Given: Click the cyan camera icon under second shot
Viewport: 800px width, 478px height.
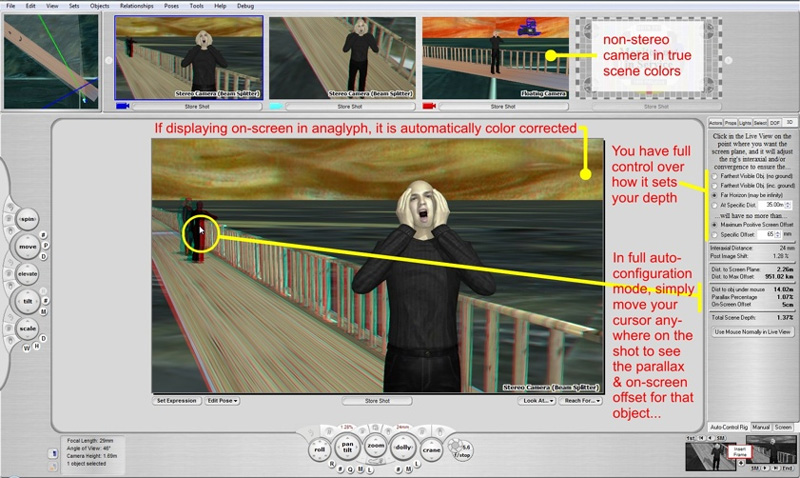Looking at the screenshot, I should (x=276, y=106).
